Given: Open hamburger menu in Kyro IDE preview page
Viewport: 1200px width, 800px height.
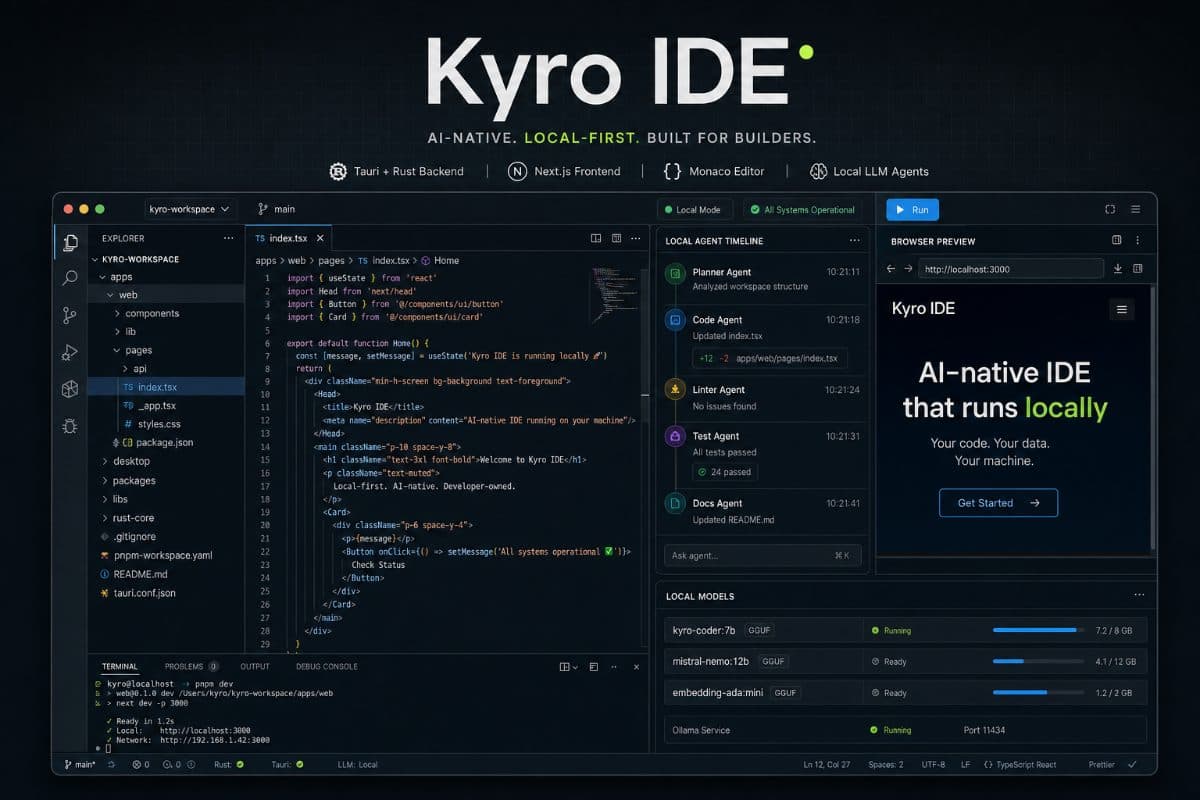Looking at the screenshot, I should pyautogui.click(x=1122, y=310).
